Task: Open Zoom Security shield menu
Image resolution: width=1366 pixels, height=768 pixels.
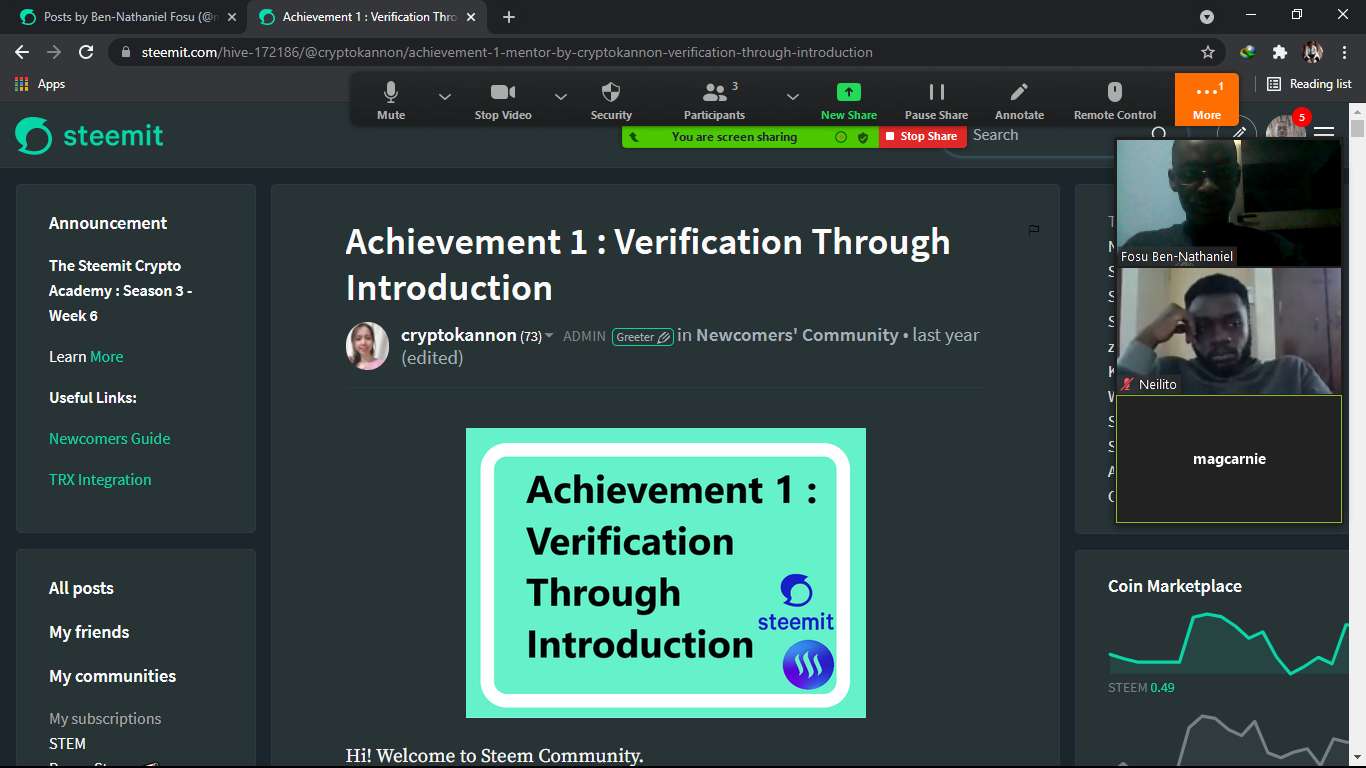Action: pos(611,100)
